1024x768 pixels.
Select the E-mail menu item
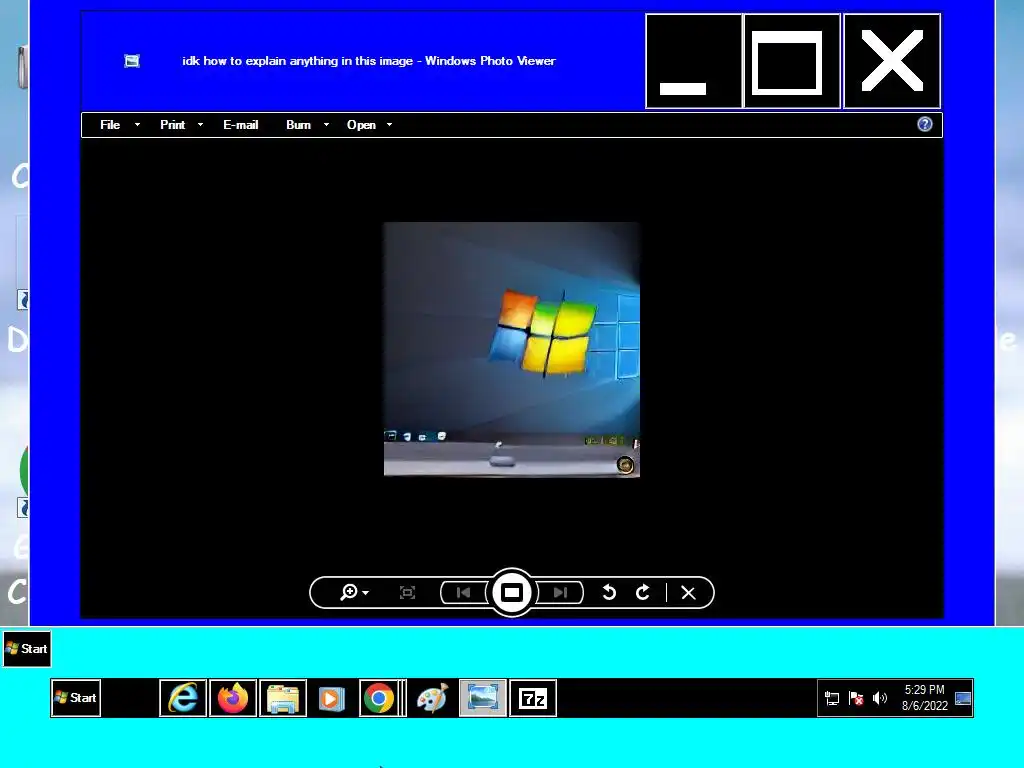240,125
